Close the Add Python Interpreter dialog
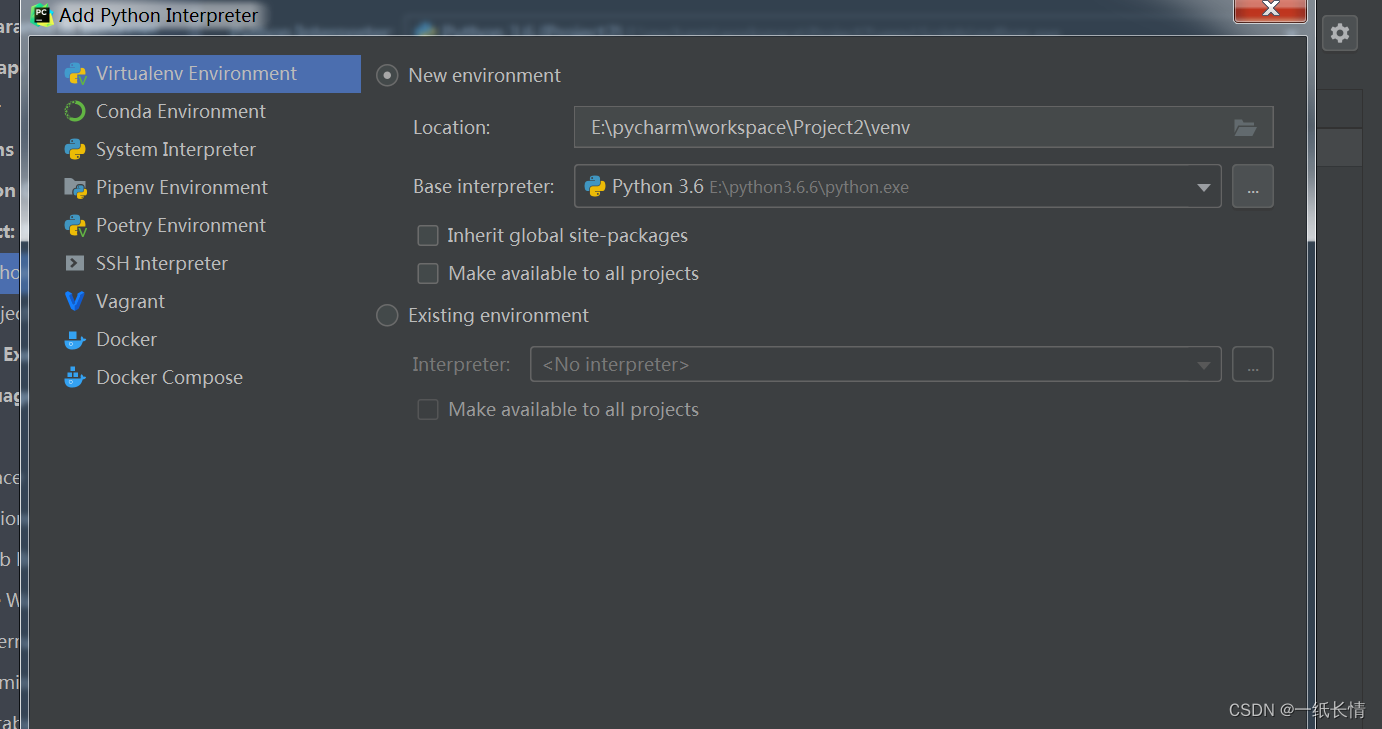 click(x=1270, y=10)
